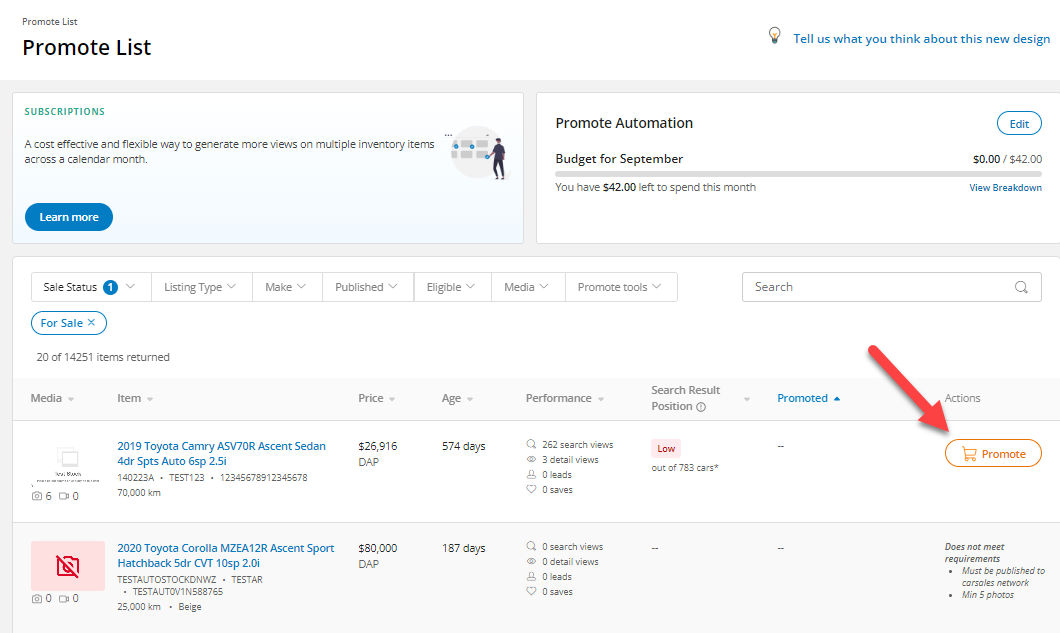Remove the For Sale filter chip

(92, 323)
